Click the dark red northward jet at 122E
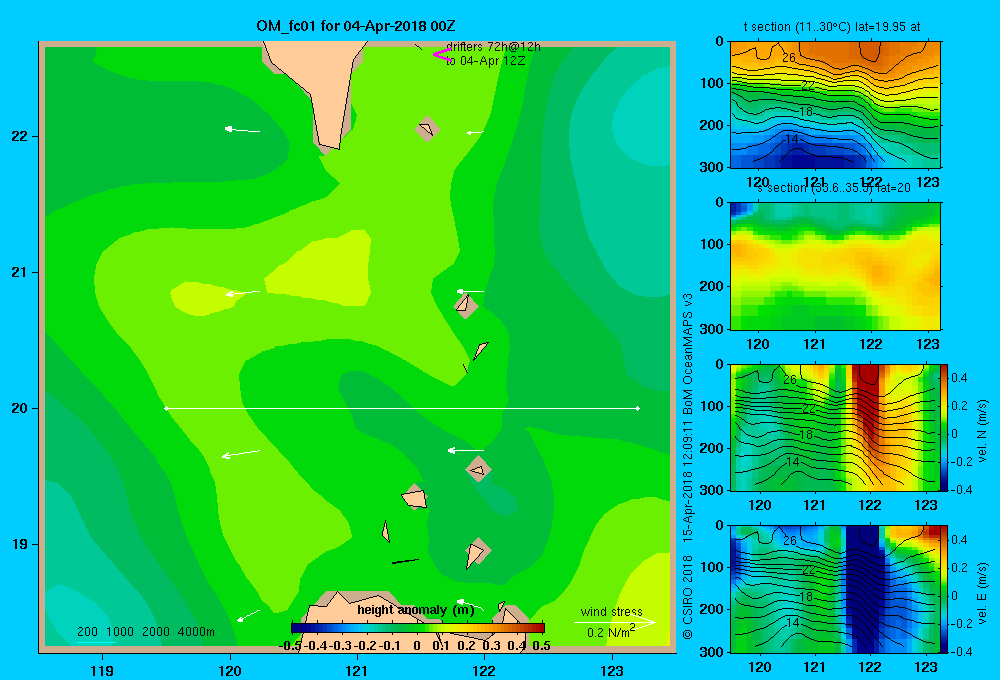The image size is (1000, 680). point(867,402)
